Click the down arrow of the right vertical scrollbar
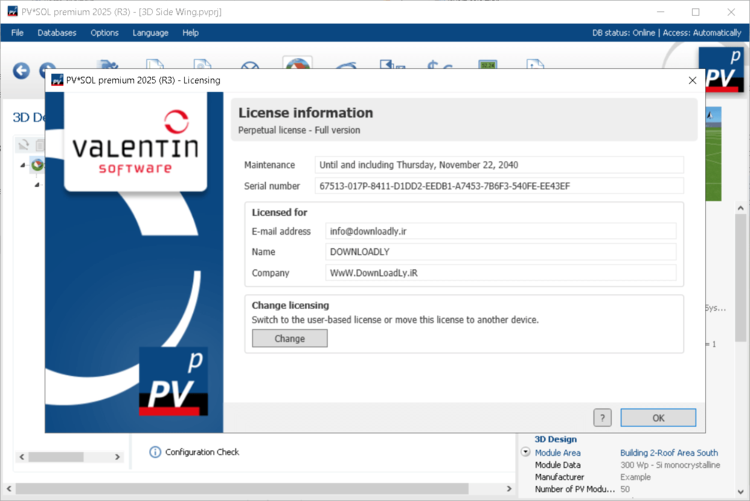Screen dimensions: 750x501 (740, 491)
